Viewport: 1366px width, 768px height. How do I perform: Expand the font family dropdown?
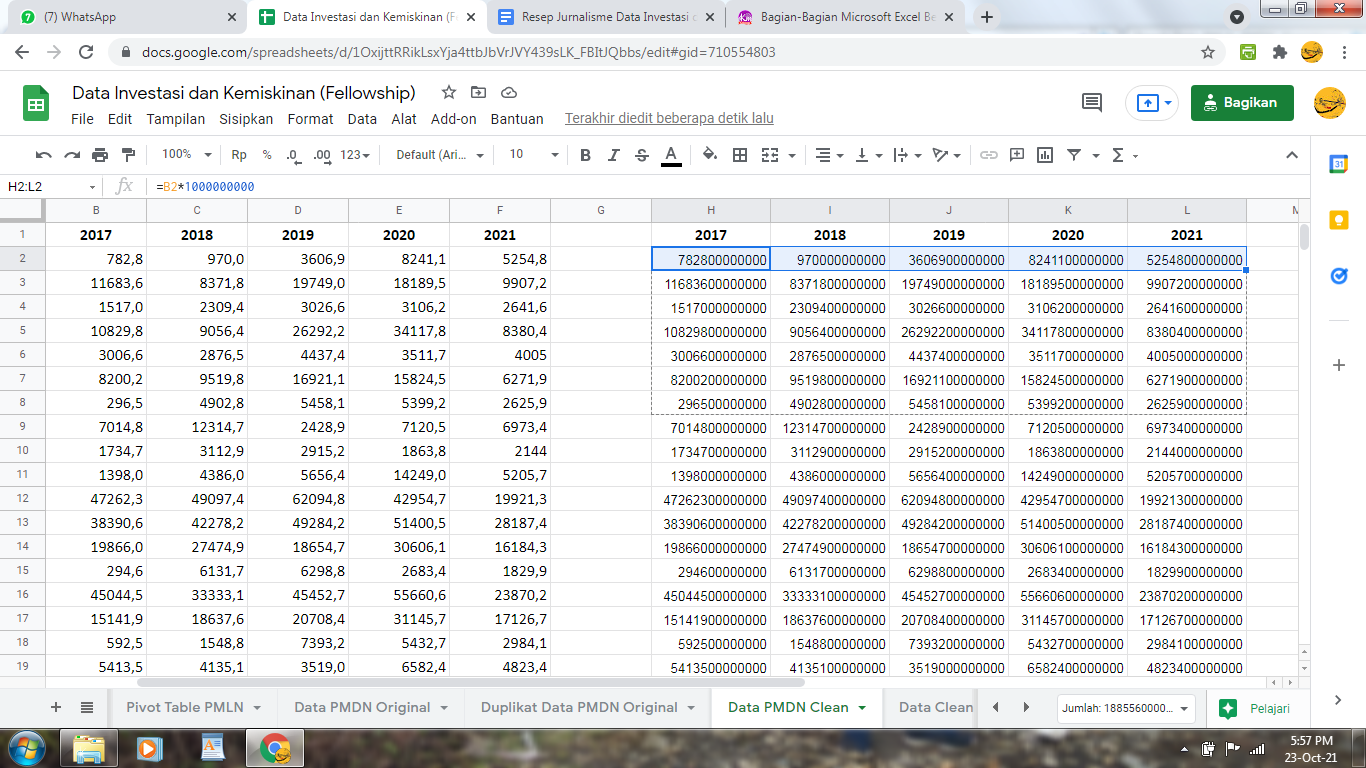tap(440, 155)
